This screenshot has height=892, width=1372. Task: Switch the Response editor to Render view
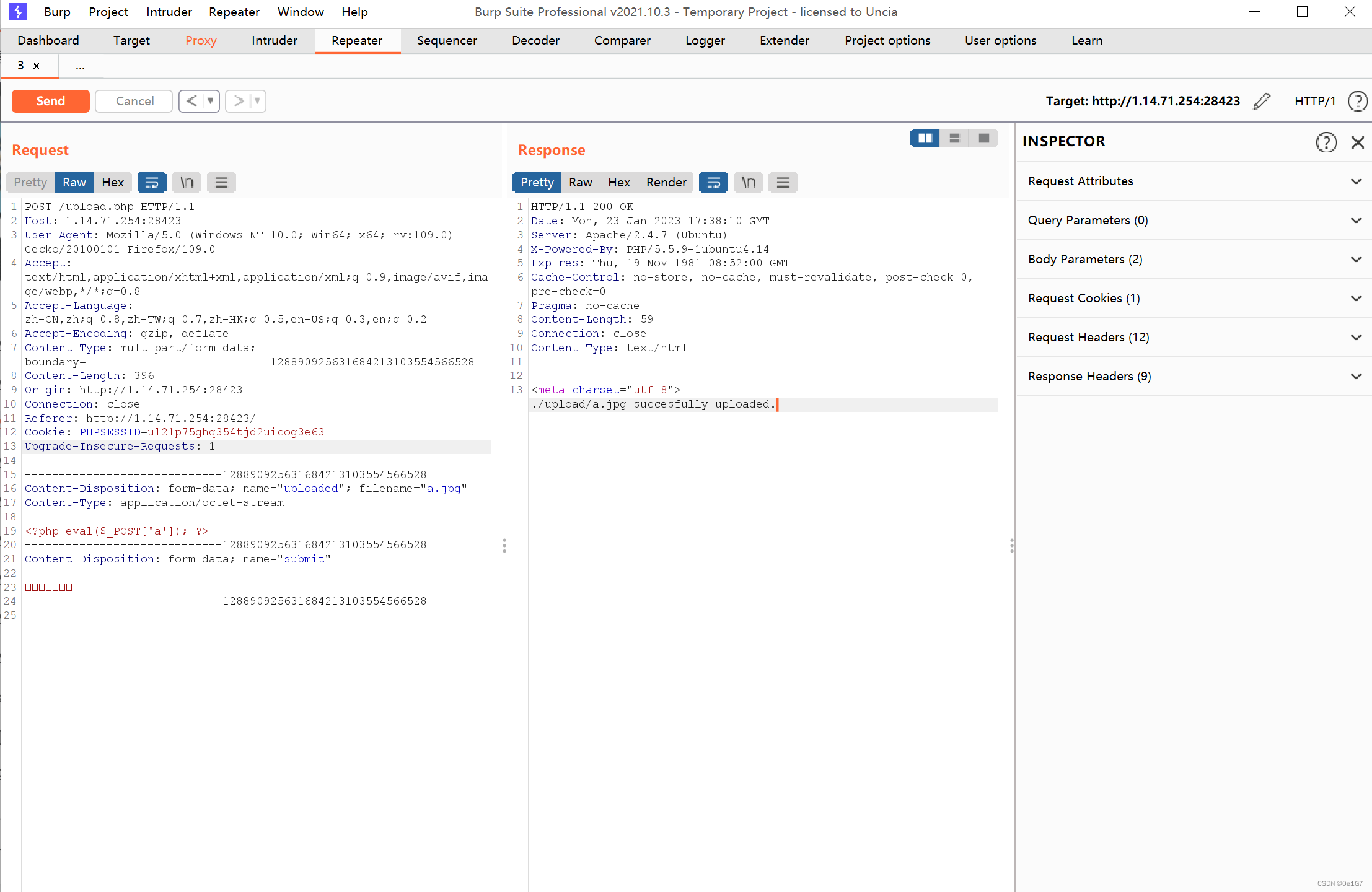(x=666, y=182)
